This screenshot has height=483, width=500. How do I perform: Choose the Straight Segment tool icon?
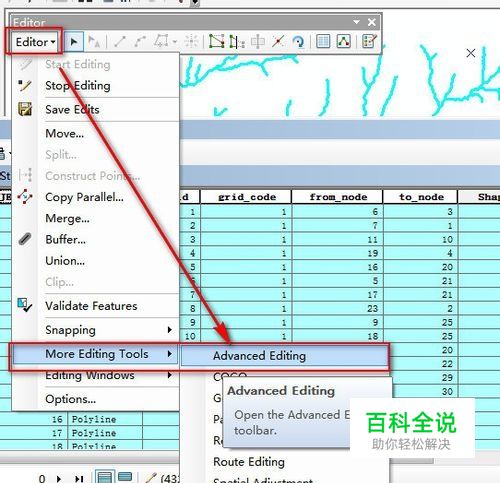click(x=119, y=42)
